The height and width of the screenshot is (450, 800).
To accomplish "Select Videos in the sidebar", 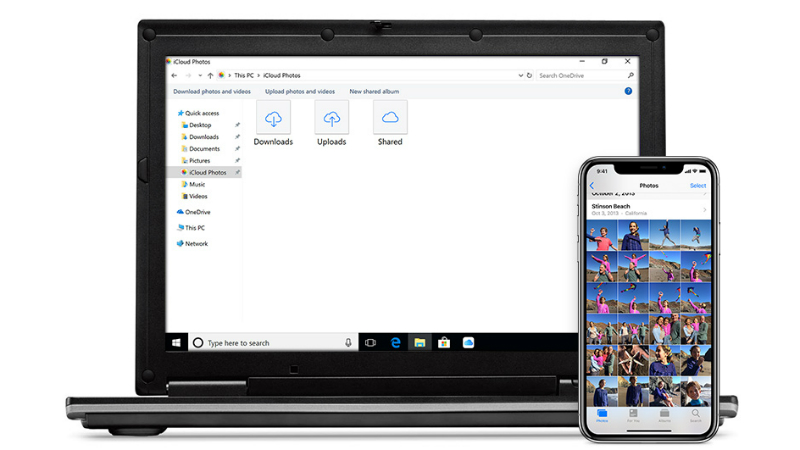I will (x=194, y=196).
